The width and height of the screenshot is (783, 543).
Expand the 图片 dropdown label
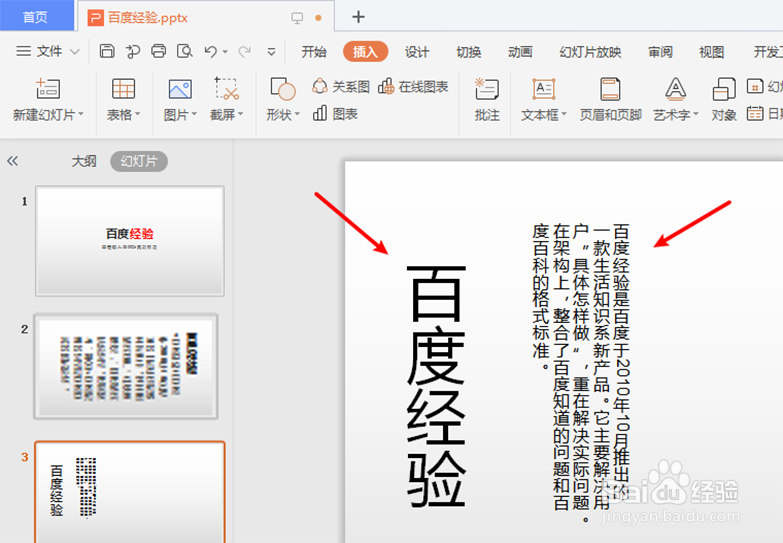180,115
